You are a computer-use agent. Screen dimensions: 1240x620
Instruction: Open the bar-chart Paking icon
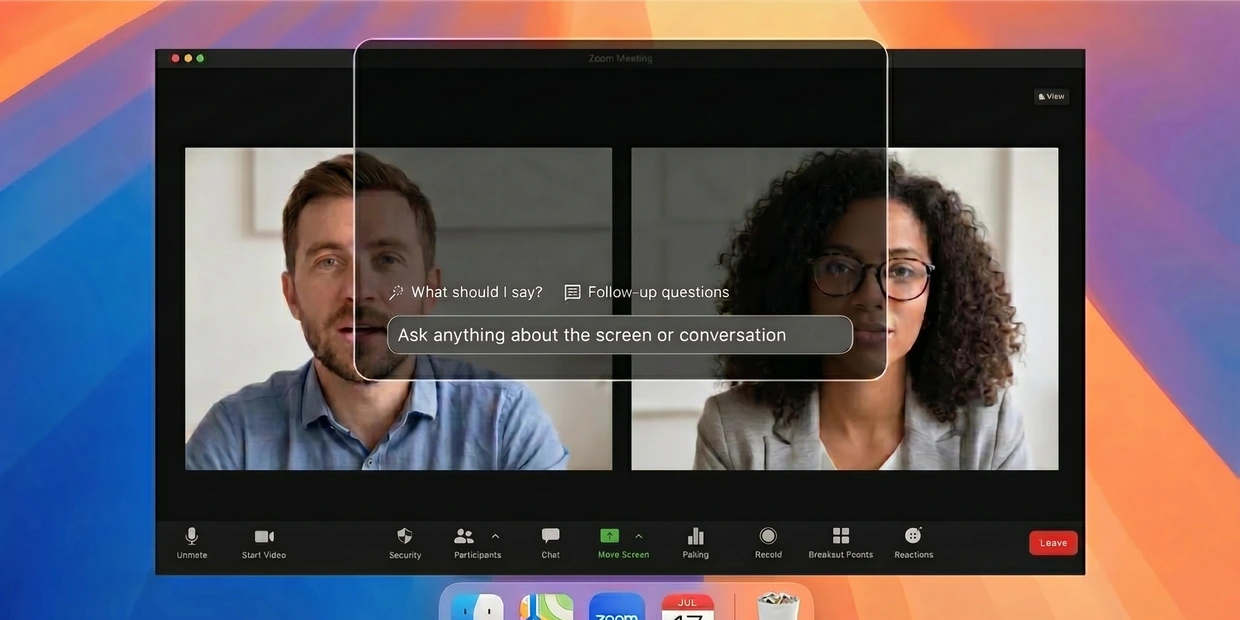click(x=696, y=543)
